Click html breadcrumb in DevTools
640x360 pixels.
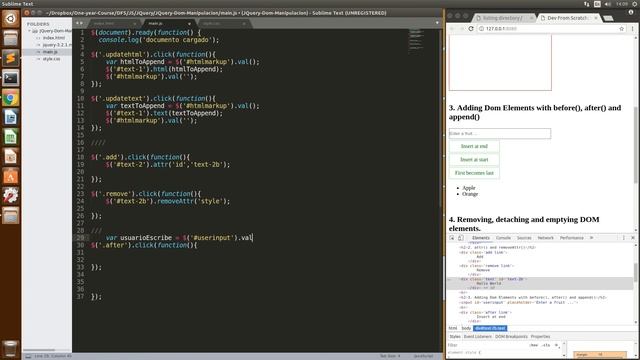453,328
